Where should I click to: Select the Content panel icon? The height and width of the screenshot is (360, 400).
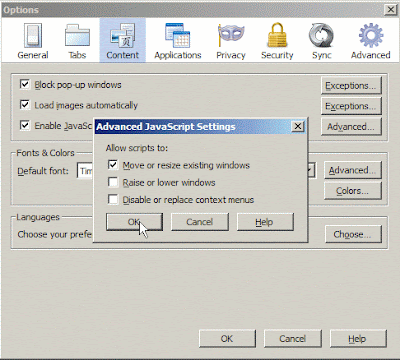coord(122,41)
